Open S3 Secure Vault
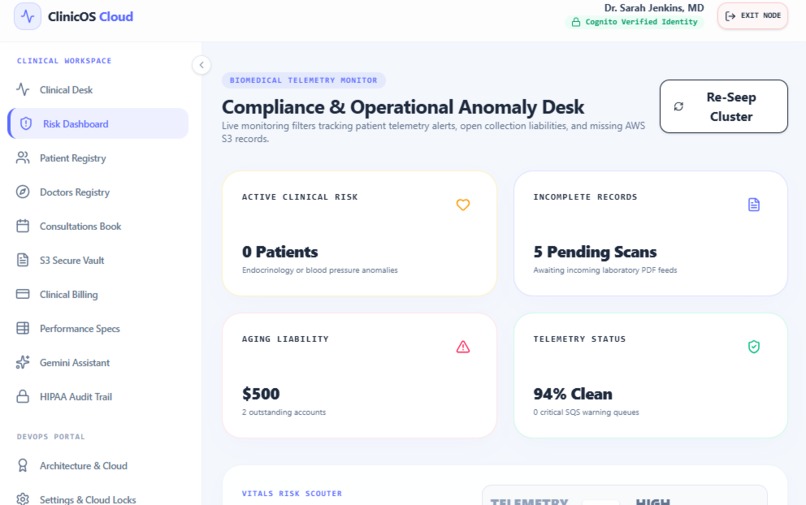 pos(98,260)
